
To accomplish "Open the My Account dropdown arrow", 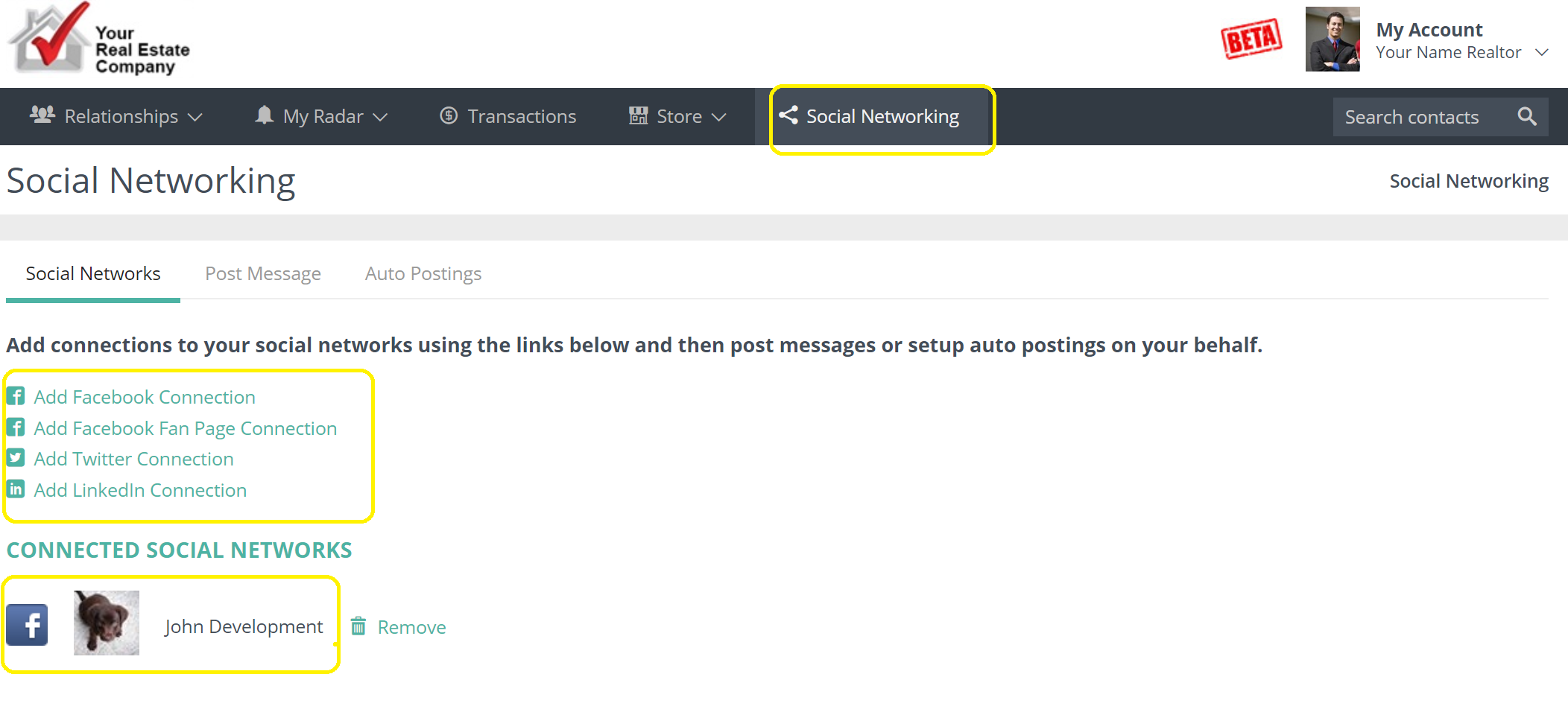I will (1542, 52).
